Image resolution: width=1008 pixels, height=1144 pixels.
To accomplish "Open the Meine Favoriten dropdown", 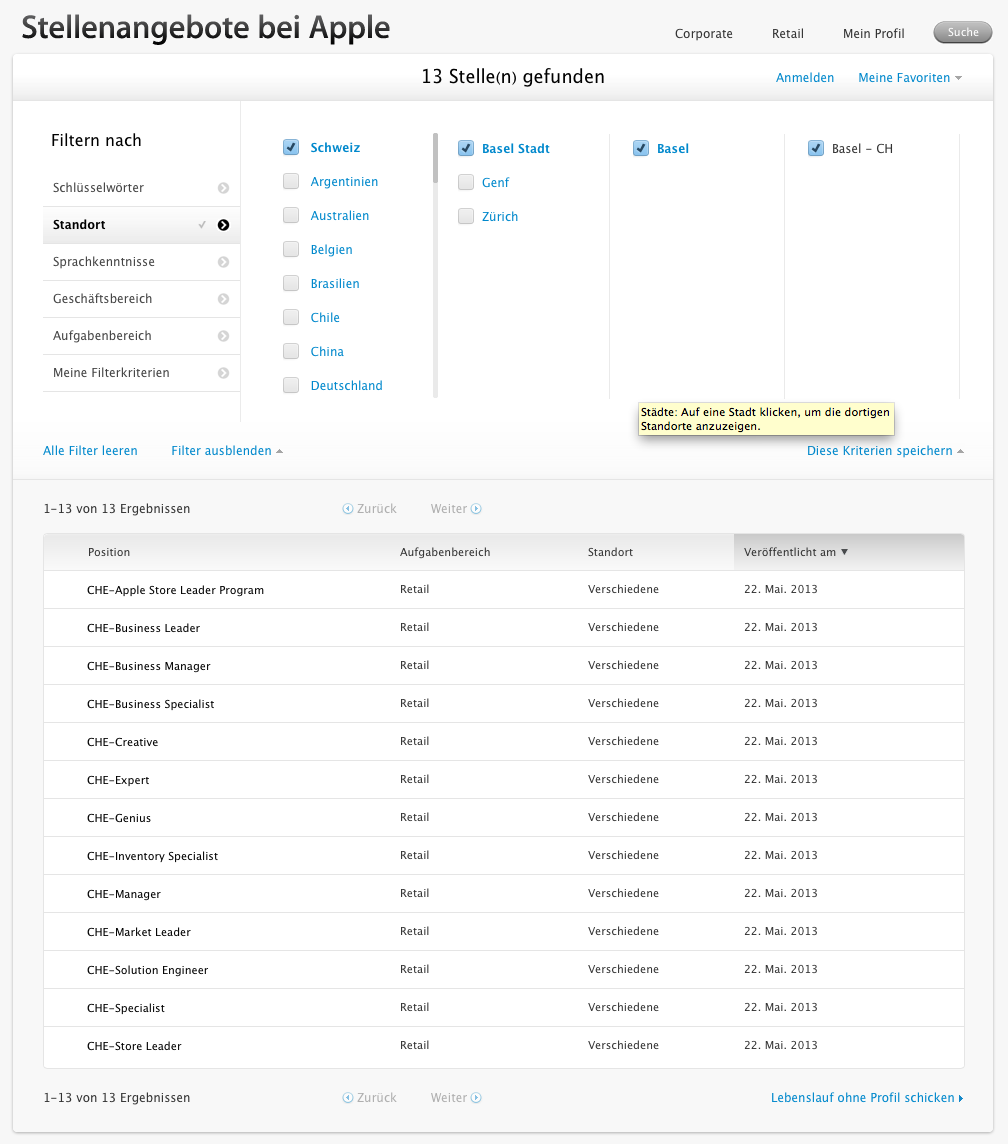I will [x=909, y=78].
